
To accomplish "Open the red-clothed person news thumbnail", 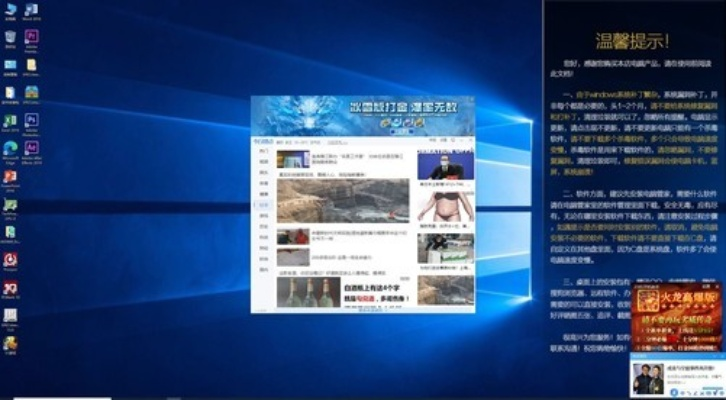I will pyautogui.click(x=293, y=237).
